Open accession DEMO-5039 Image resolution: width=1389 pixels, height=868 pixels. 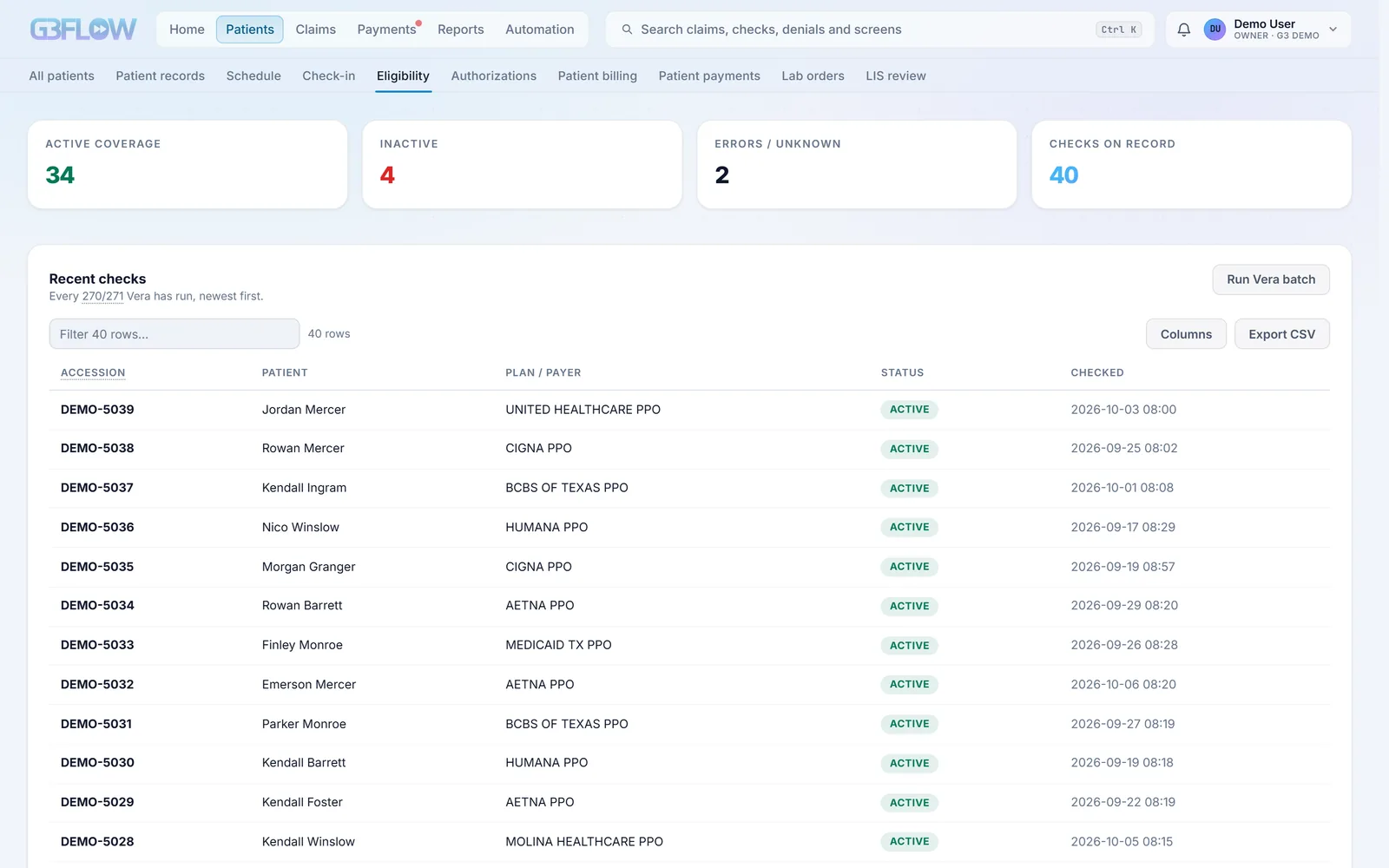pos(97,410)
